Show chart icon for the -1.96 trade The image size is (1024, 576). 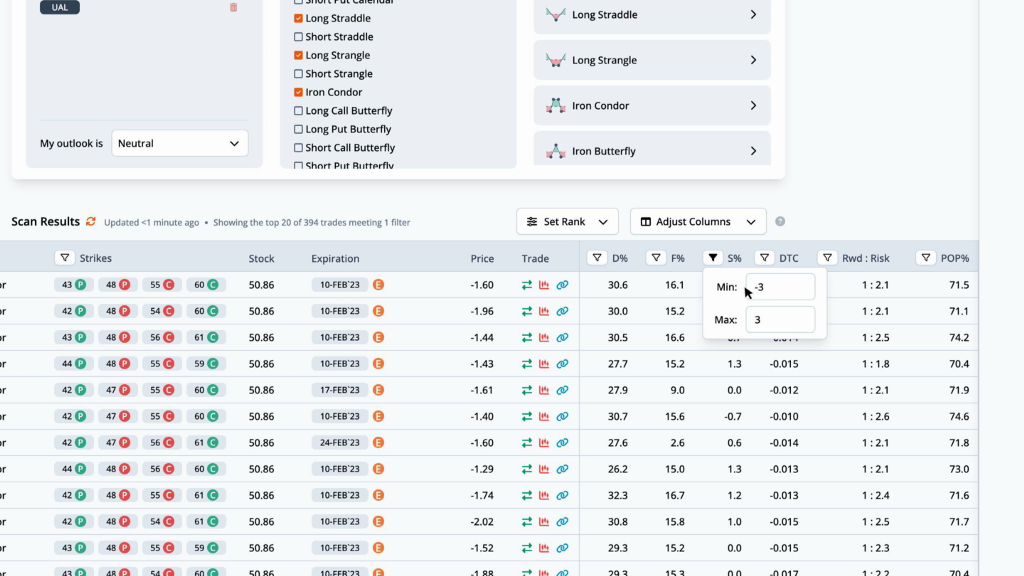[x=544, y=311]
